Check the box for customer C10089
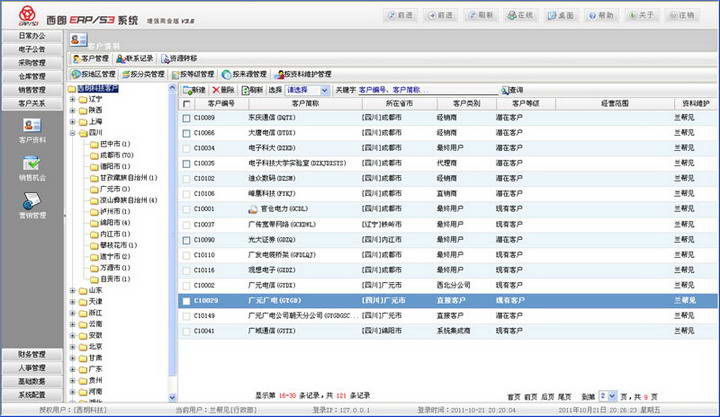Image resolution: width=720 pixels, height=417 pixels. (186, 118)
